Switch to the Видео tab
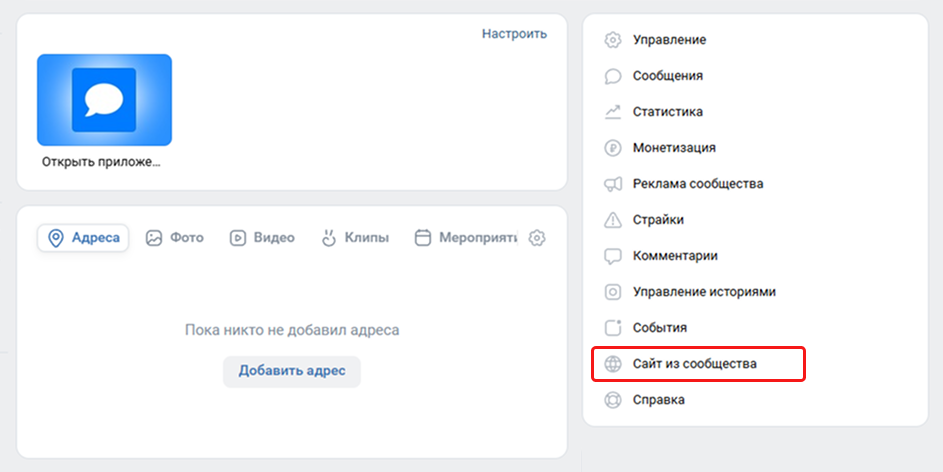The height and width of the screenshot is (472, 943). pyautogui.click(x=262, y=238)
